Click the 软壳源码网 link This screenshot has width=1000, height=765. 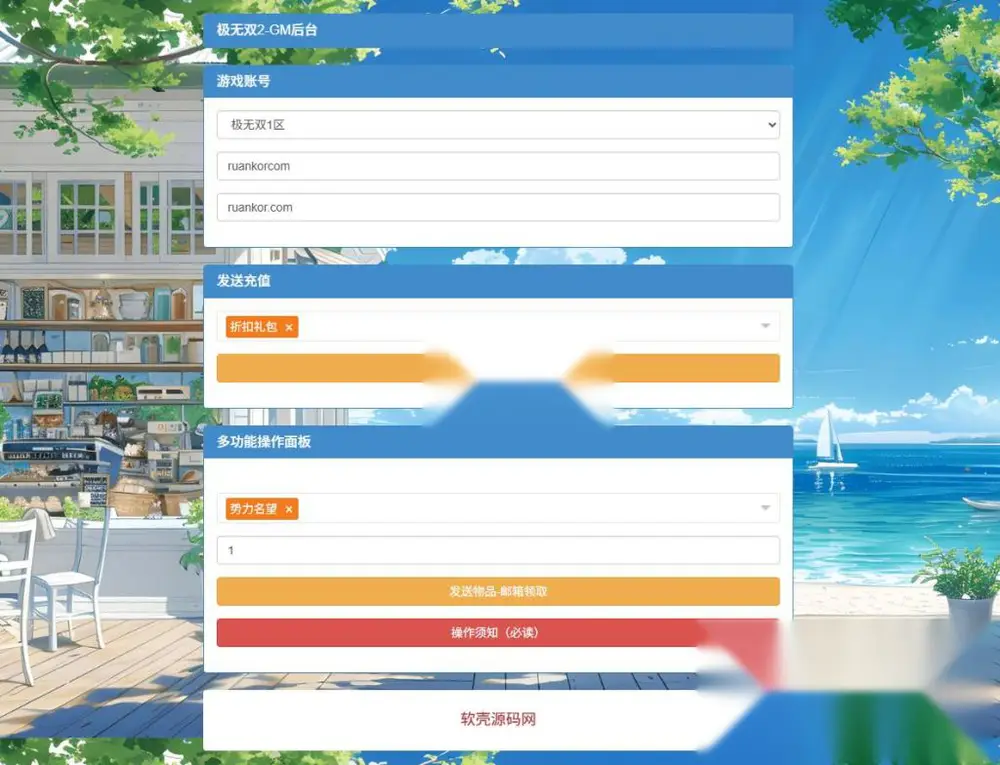(x=498, y=719)
